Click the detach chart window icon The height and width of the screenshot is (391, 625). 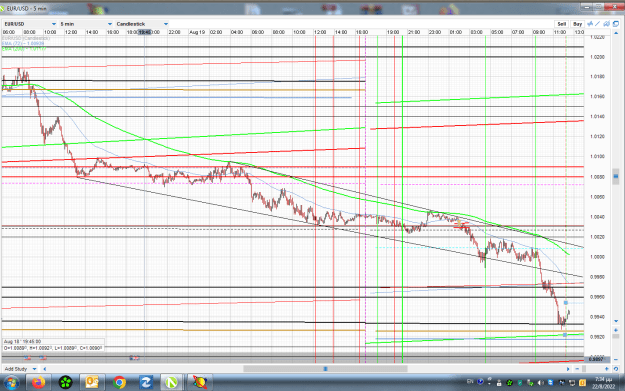616,24
